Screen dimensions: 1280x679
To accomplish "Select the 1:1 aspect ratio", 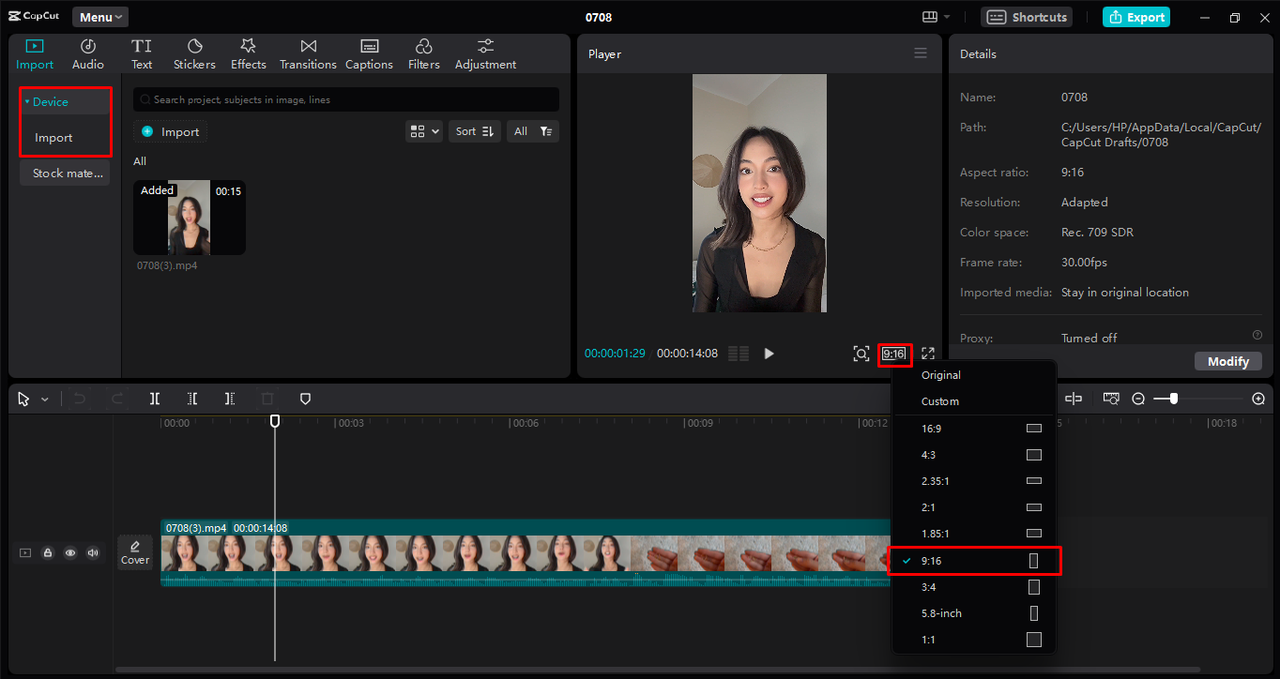I will pyautogui.click(x=974, y=640).
